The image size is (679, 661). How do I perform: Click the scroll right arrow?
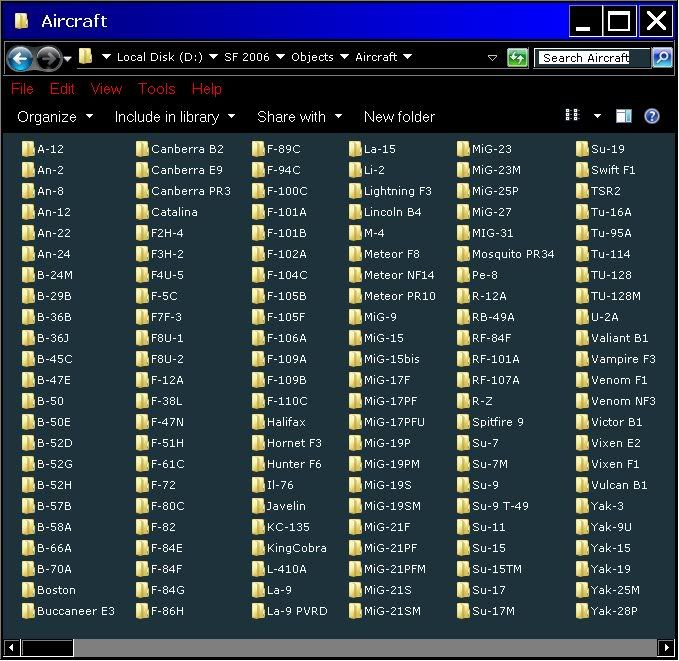(x=667, y=648)
